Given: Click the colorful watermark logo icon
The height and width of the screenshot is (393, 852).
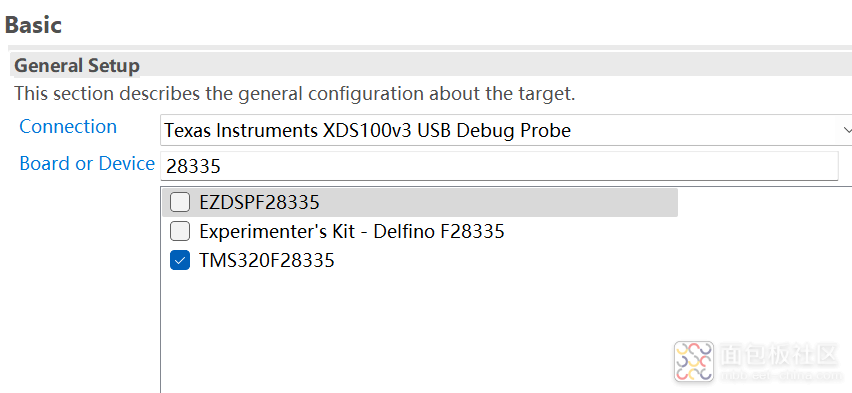Looking at the screenshot, I should [x=694, y=361].
